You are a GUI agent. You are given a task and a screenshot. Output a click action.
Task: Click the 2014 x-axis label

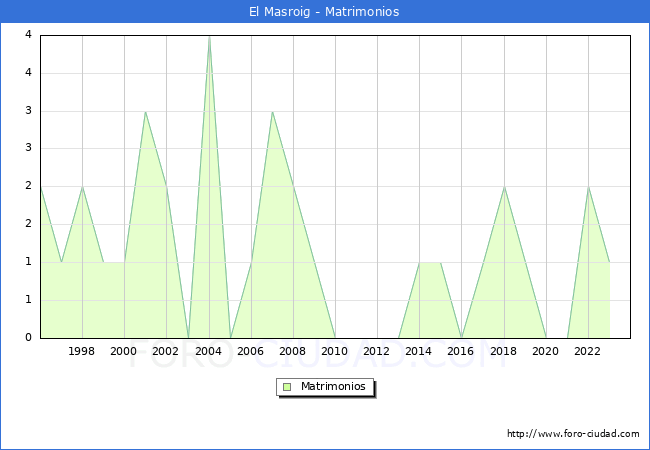coord(419,351)
